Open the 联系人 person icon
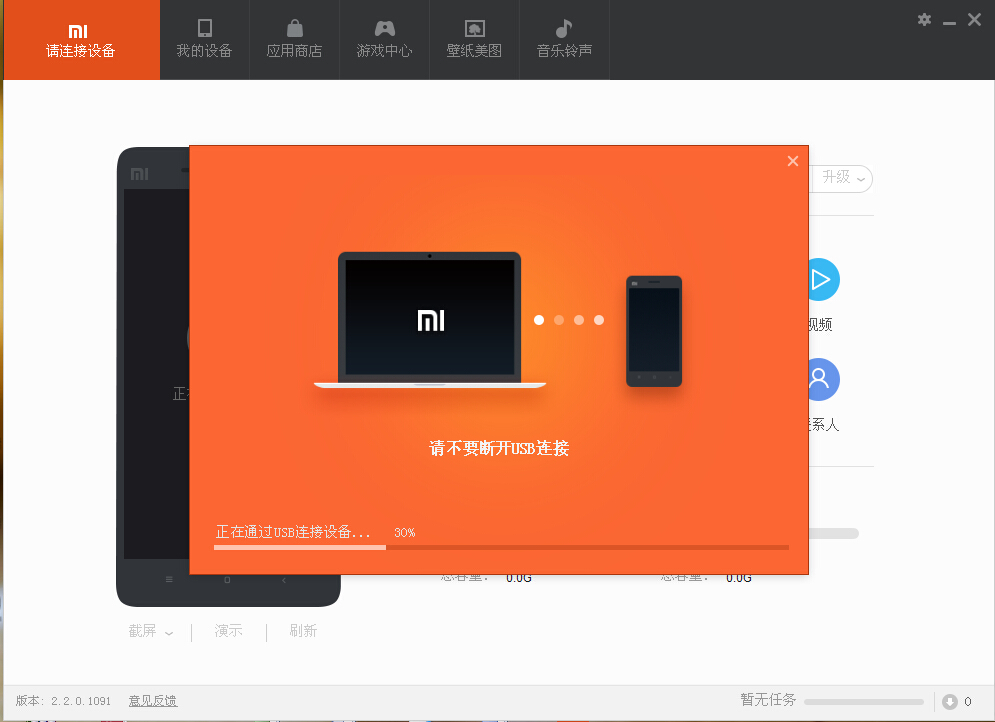 coord(823,379)
